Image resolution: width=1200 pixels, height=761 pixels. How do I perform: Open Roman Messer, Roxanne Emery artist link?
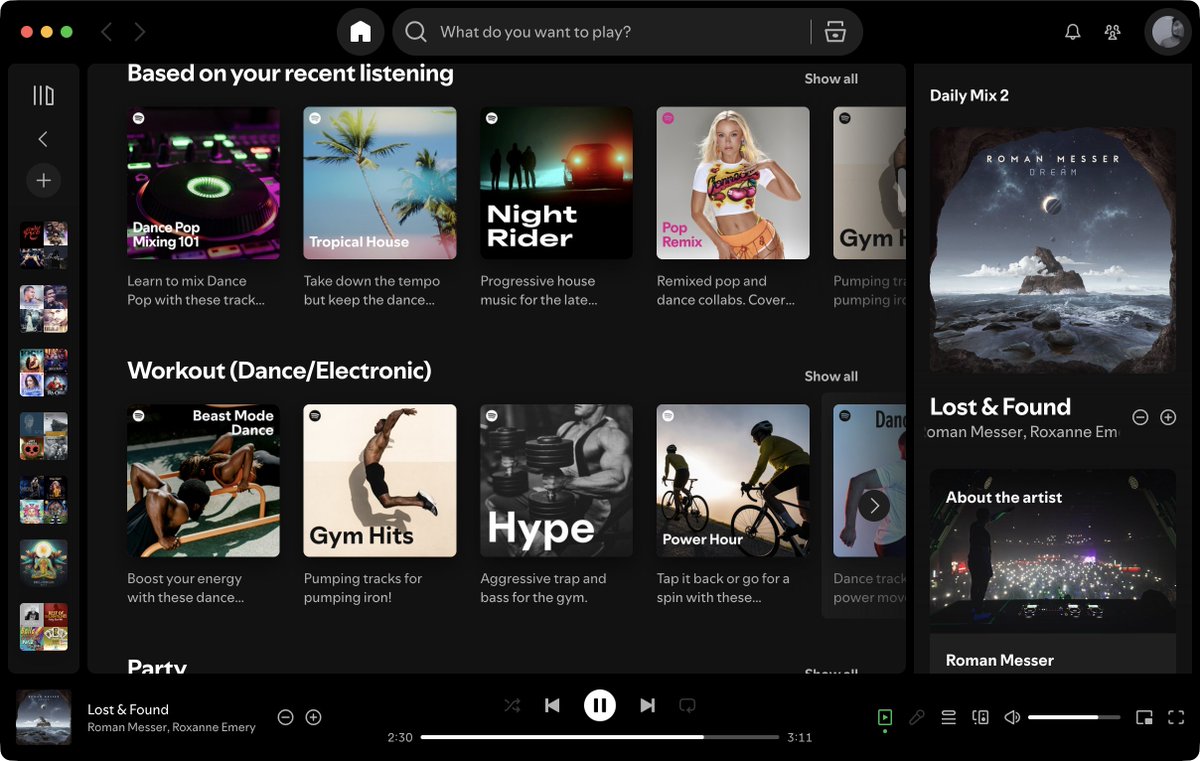coord(171,727)
